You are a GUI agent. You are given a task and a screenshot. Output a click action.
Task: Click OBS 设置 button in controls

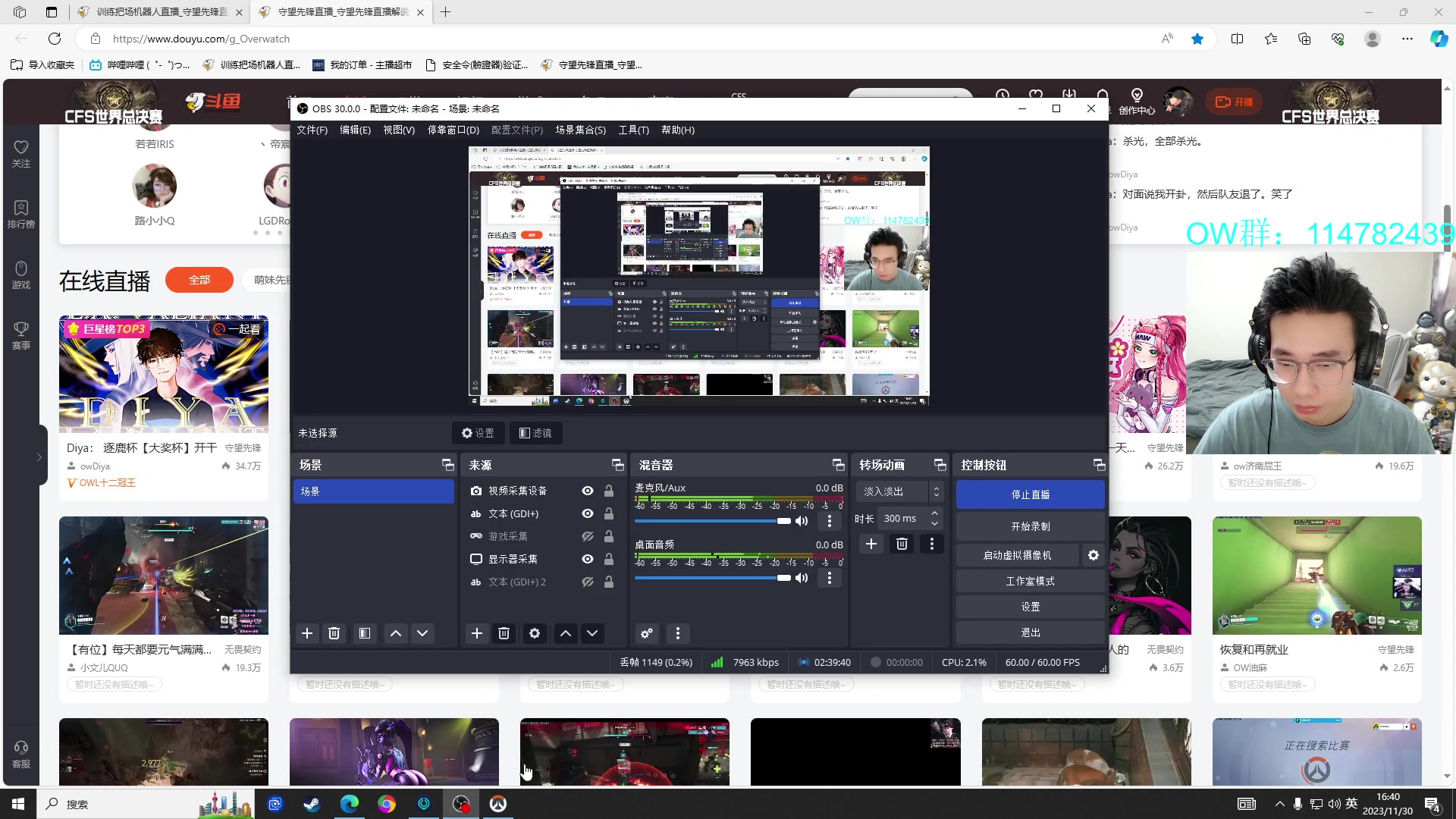1031,607
